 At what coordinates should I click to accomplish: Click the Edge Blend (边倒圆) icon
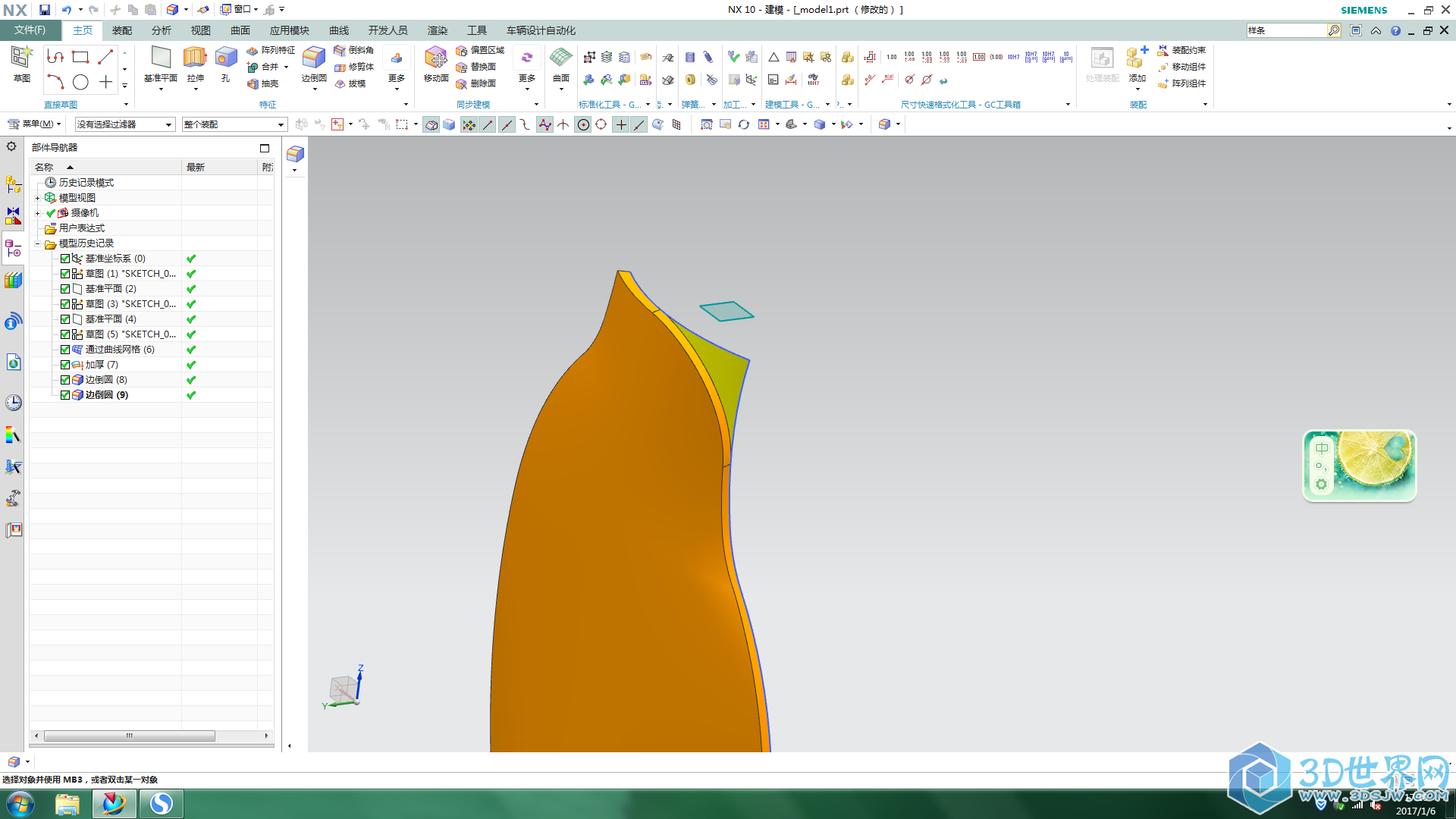pyautogui.click(x=314, y=58)
